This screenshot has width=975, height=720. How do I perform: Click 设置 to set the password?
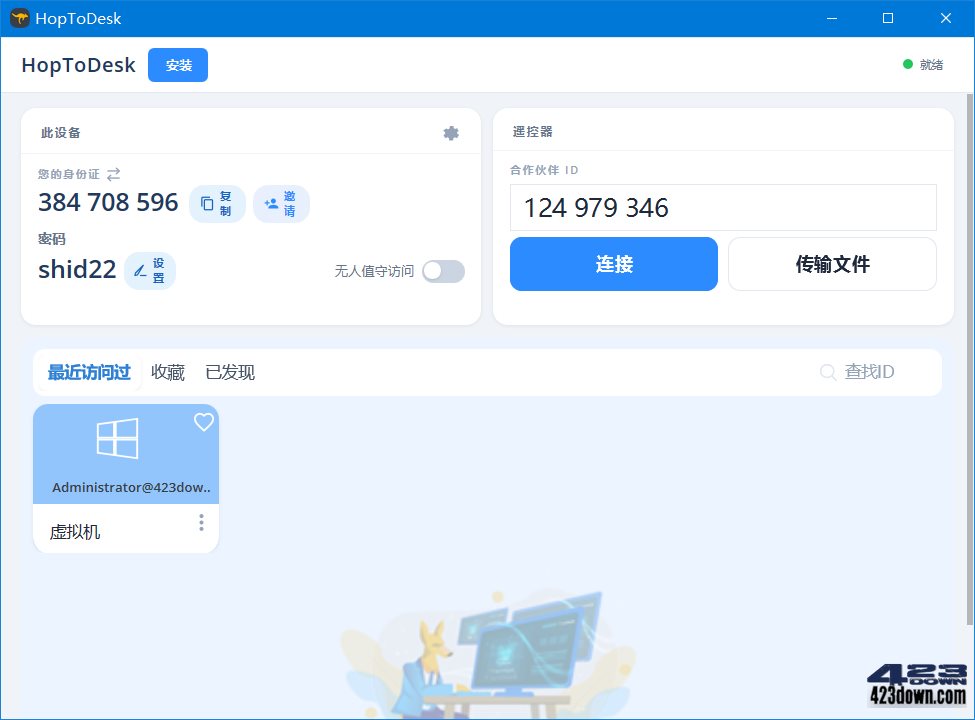(150, 270)
